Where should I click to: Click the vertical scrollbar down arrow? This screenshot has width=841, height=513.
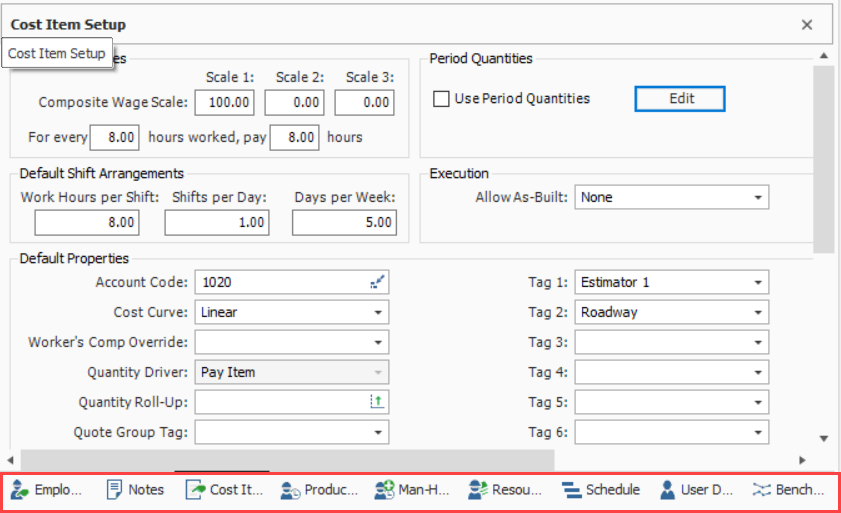coord(824,439)
